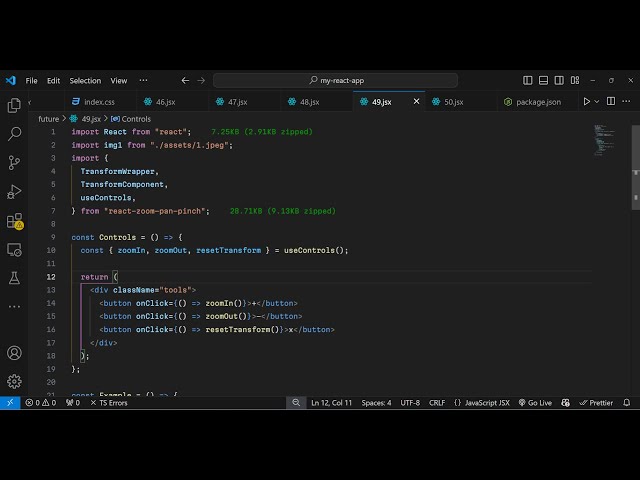Screen dimensions: 640x480
Task: Open the run options dropdown arrow
Action: pos(598,102)
